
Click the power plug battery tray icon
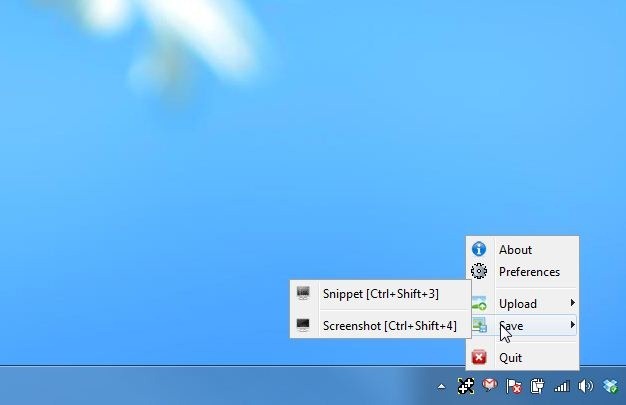pos(537,386)
